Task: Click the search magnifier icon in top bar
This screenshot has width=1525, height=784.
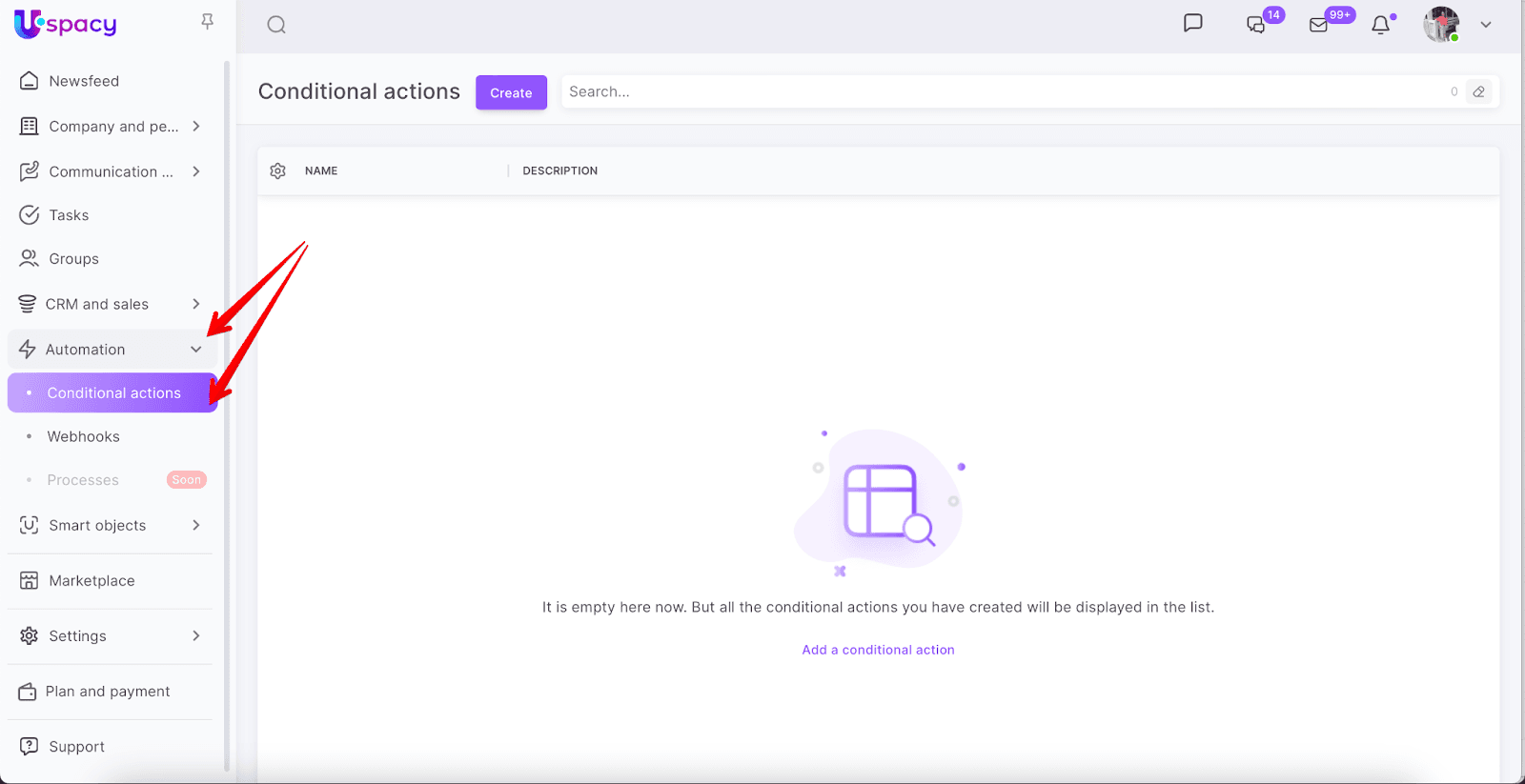Action: (x=276, y=25)
